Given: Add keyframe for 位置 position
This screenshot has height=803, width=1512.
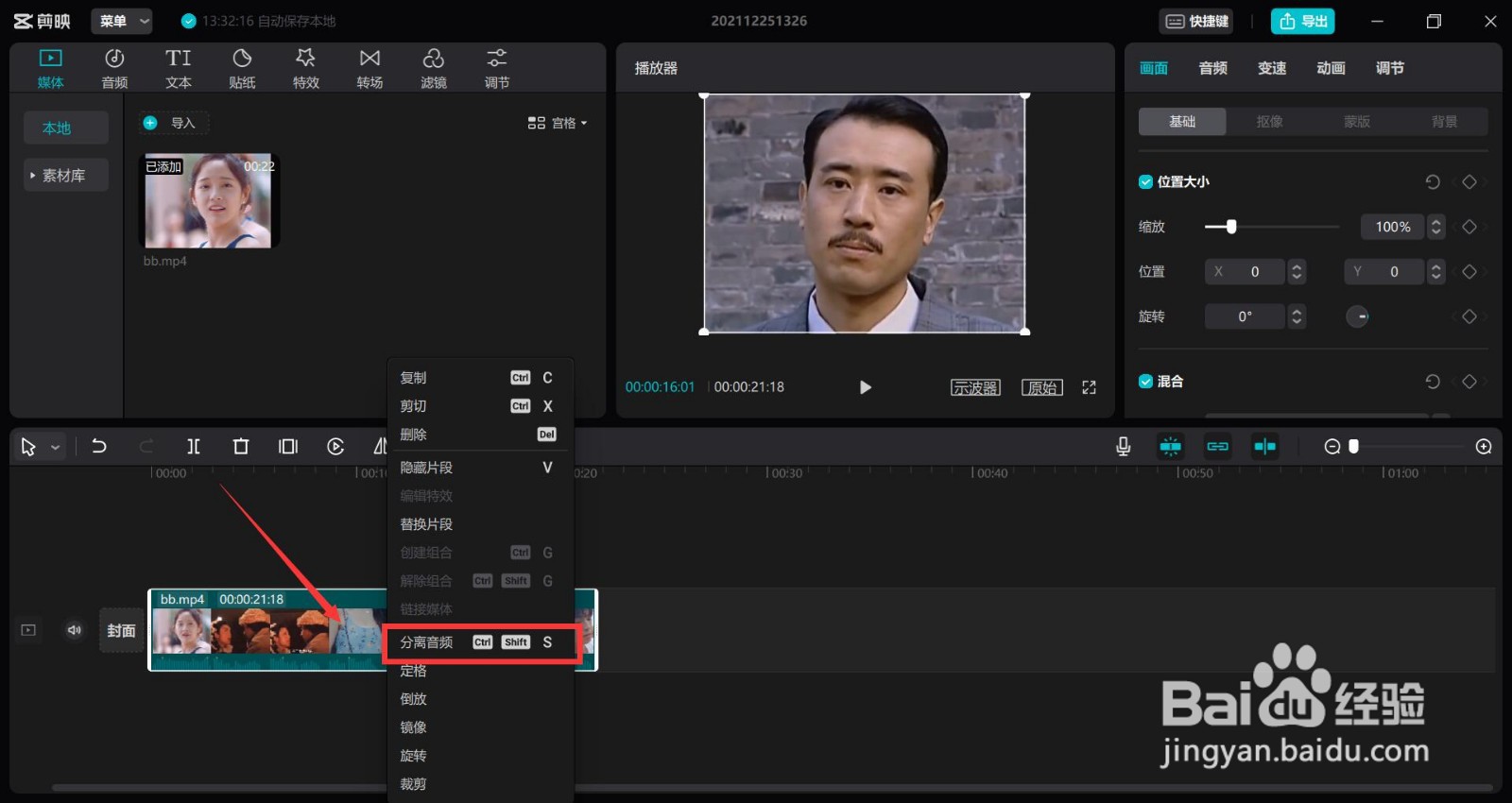Looking at the screenshot, I should tap(1469, 271).
